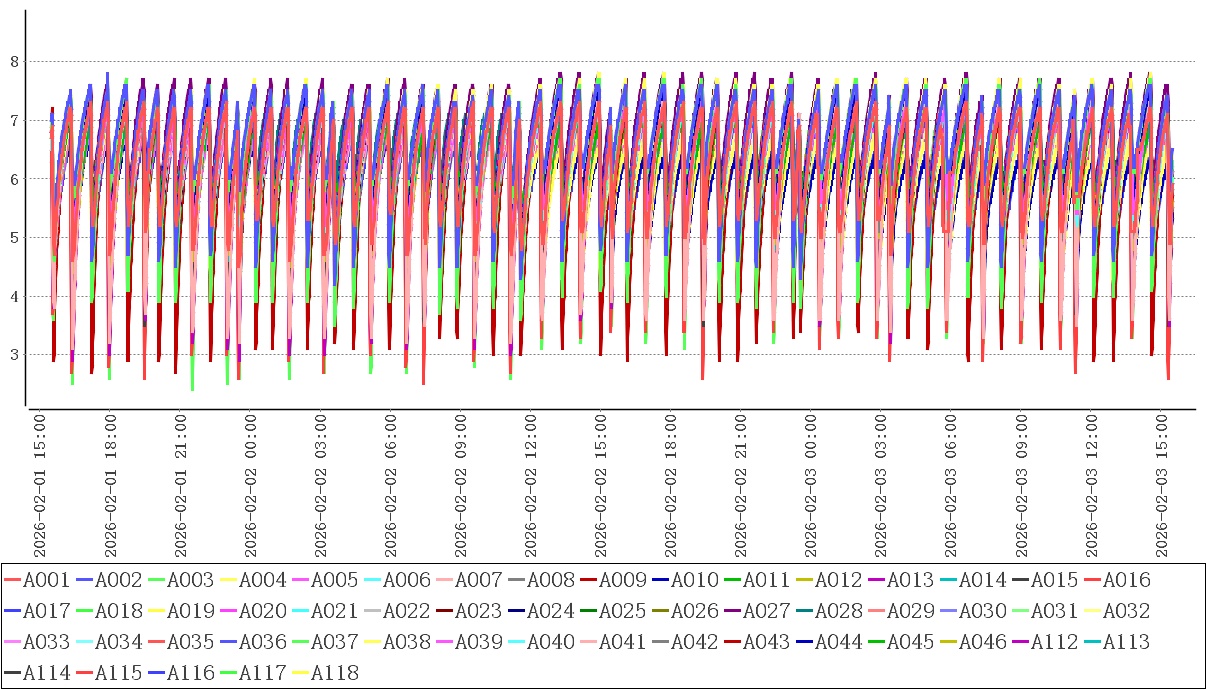Click the color line swatch beside A036

[228, 642]
